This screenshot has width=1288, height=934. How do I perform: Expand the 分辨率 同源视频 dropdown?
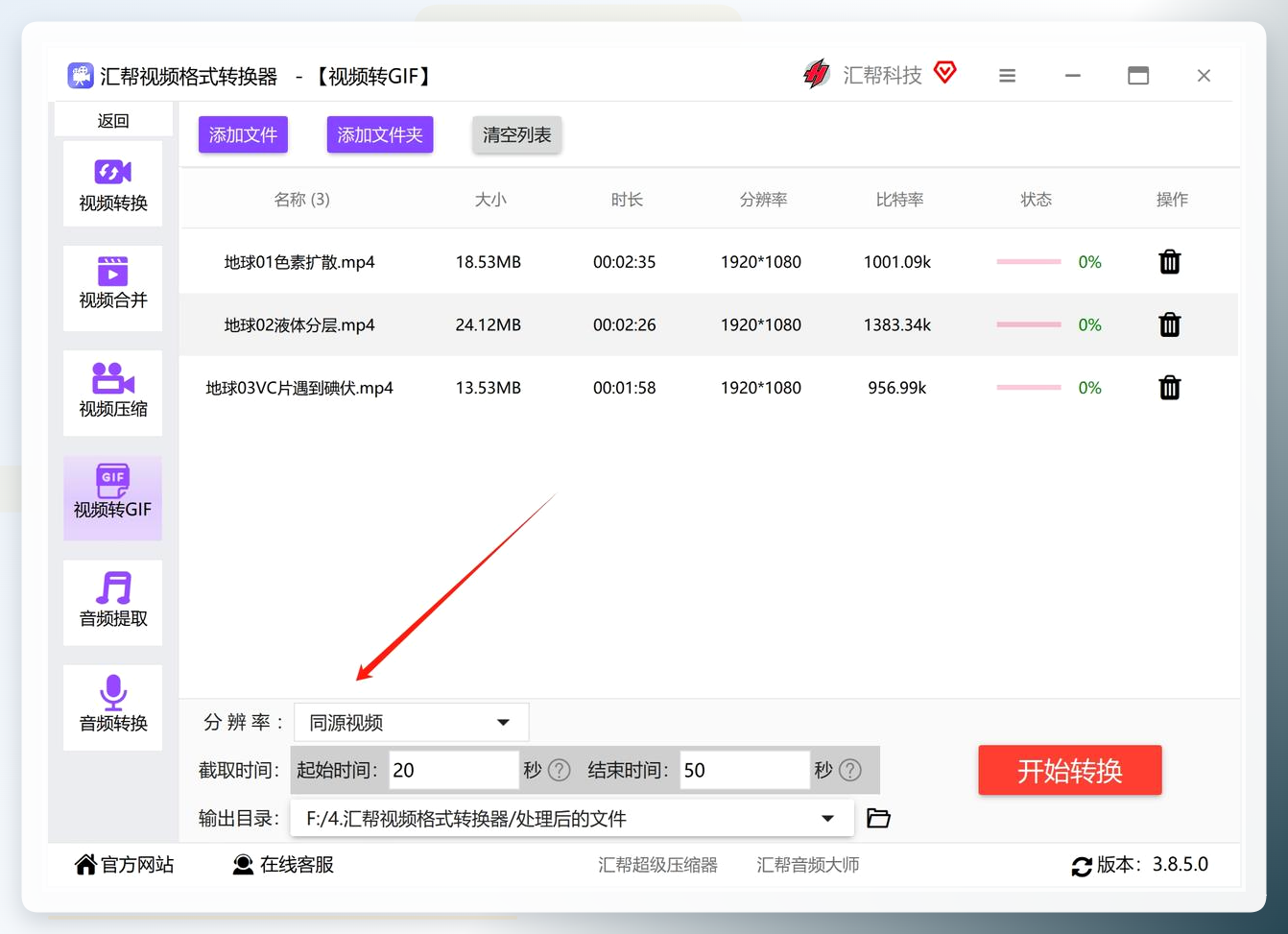click(x=411, y=722)
